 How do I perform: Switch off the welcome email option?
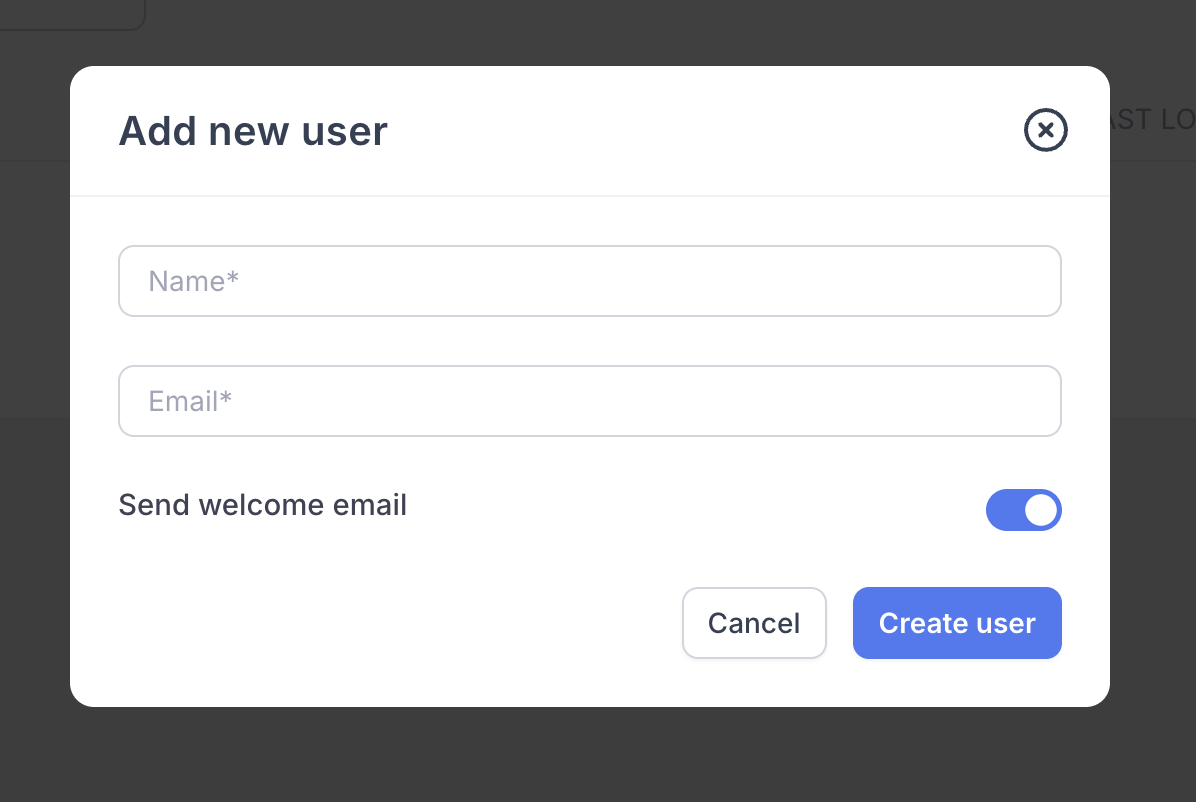[1023, 510]
